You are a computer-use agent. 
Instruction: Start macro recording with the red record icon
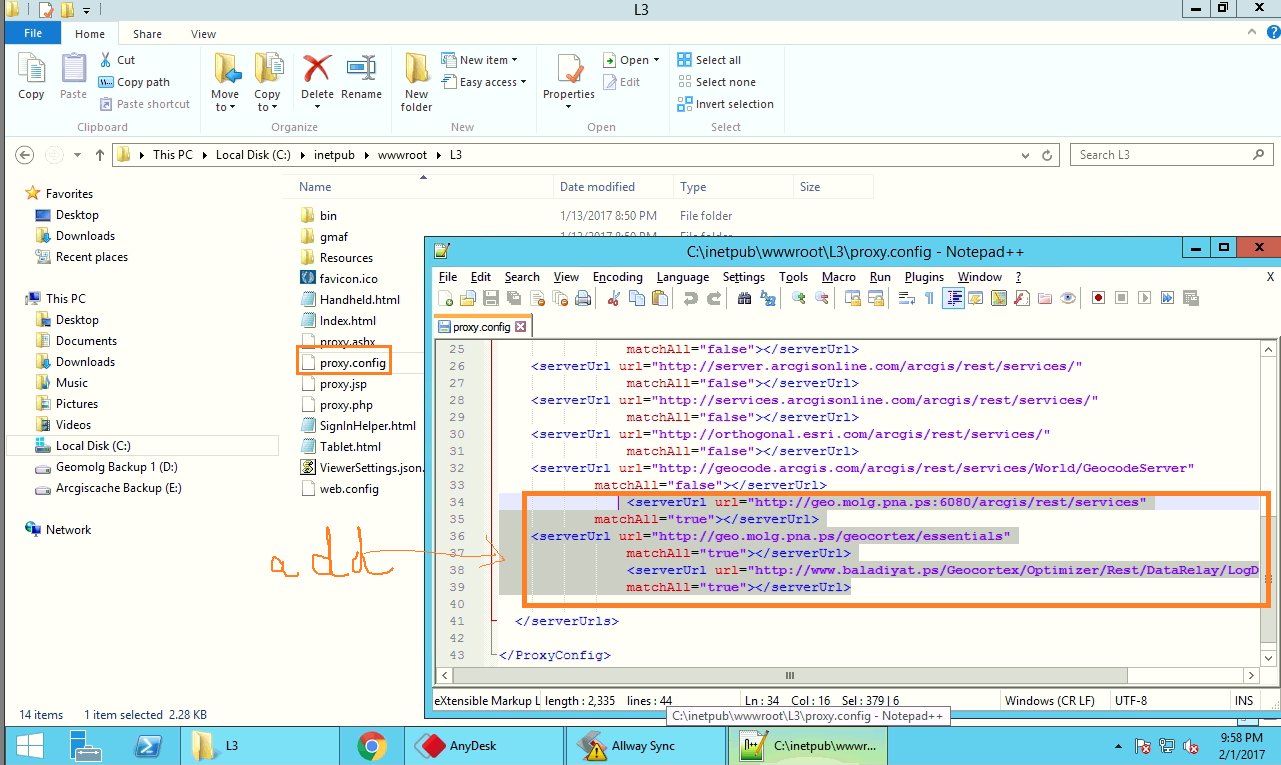tap(1099, 298)
